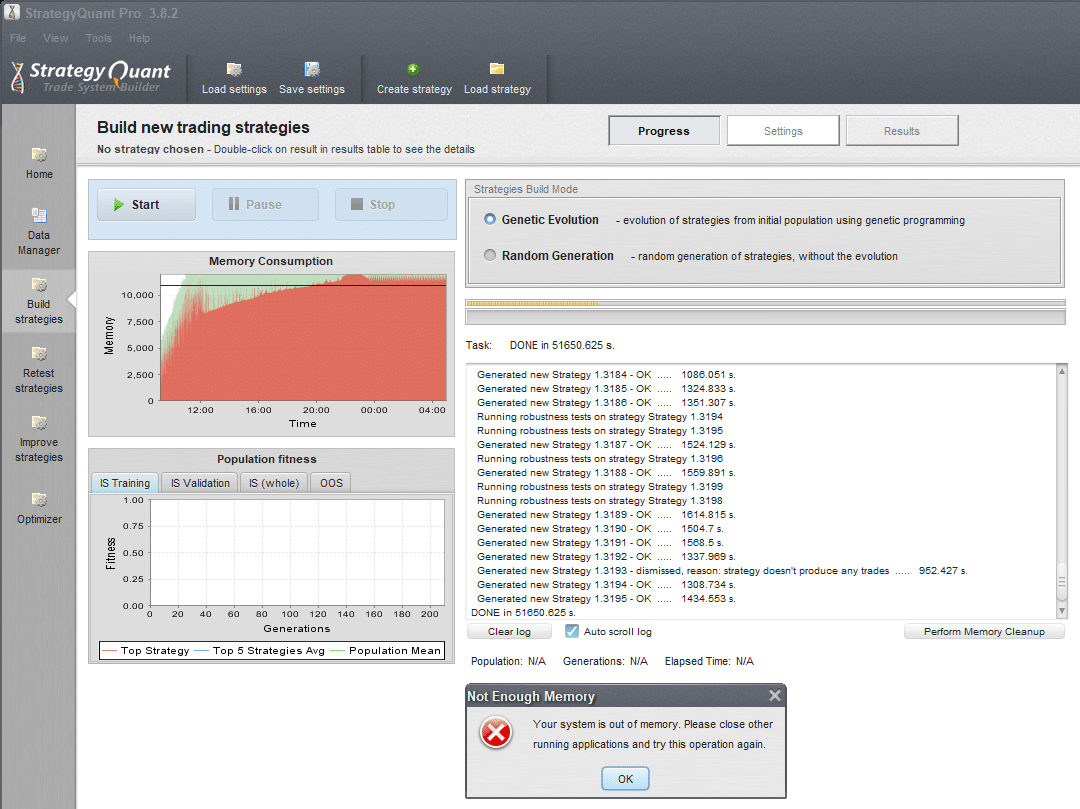Click the log scrollbar thumb
The height and width of the screenshot is (809, 1080).
coord(1062,582)
